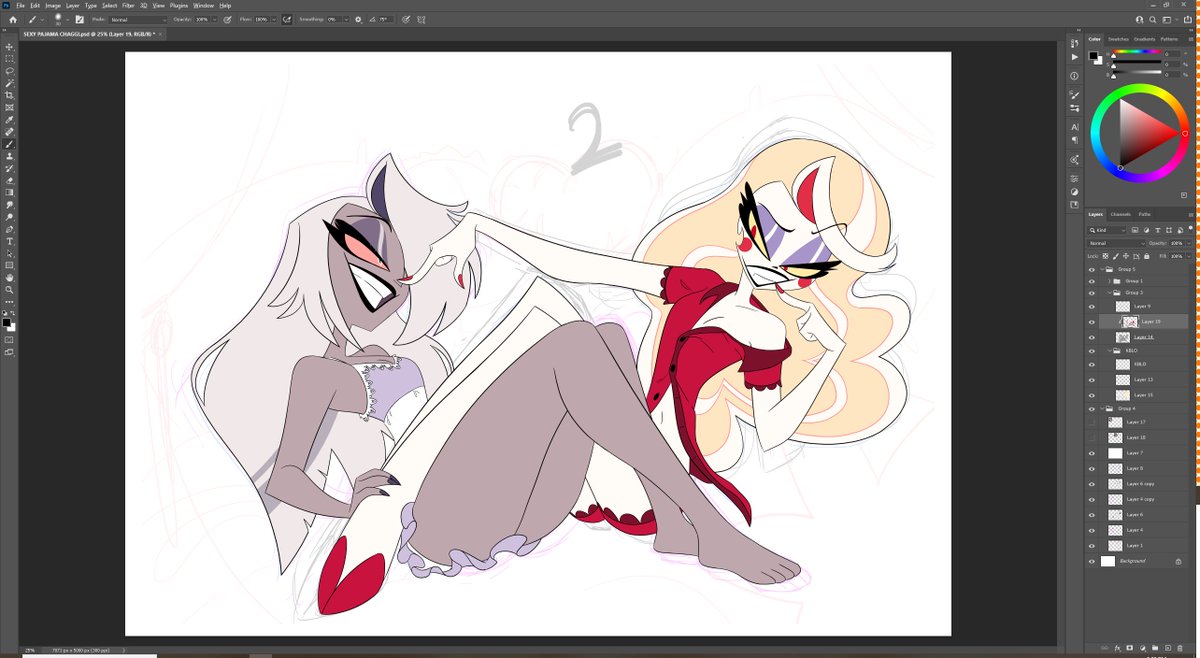Hide Layer 7 via eye icon
Image resolution: width=1200 pixels, height=658 pixels.
(x=1092, y=453)
